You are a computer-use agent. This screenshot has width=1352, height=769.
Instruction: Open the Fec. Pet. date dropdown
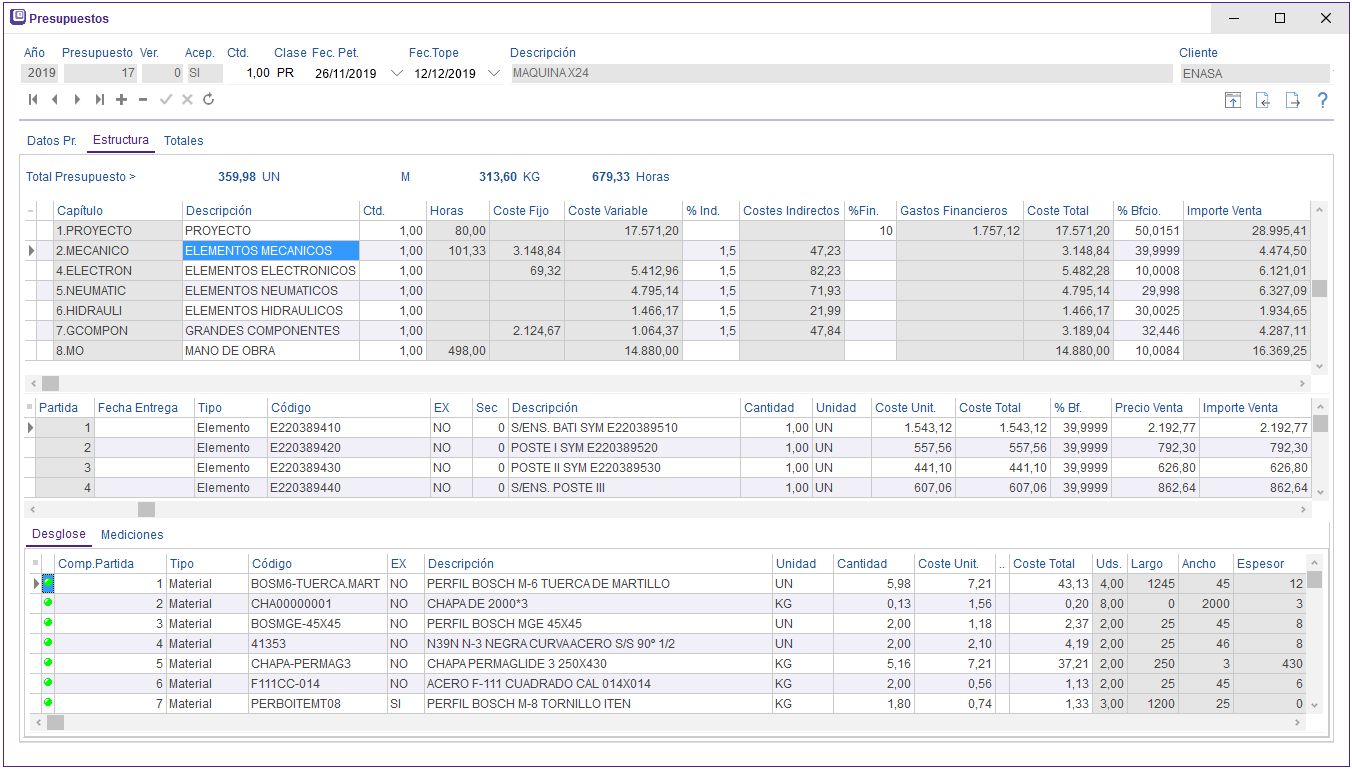(x=396, y=74)
